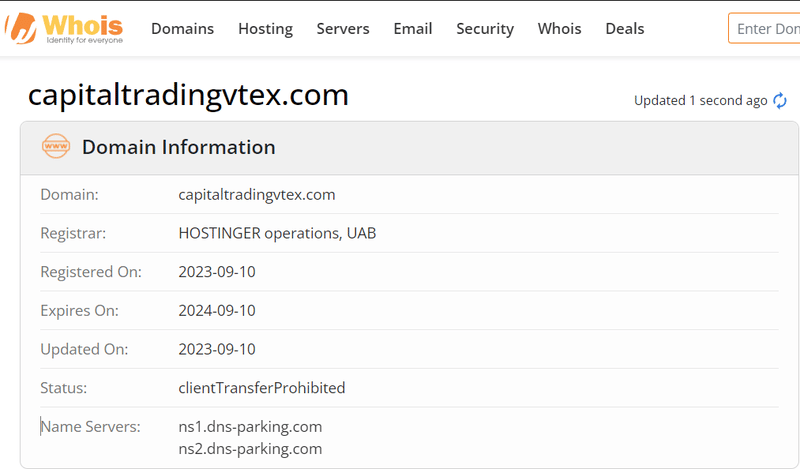The image size is (800, 469).
Task: Click the 'Updated On:' field label
Action: (84, 350)
